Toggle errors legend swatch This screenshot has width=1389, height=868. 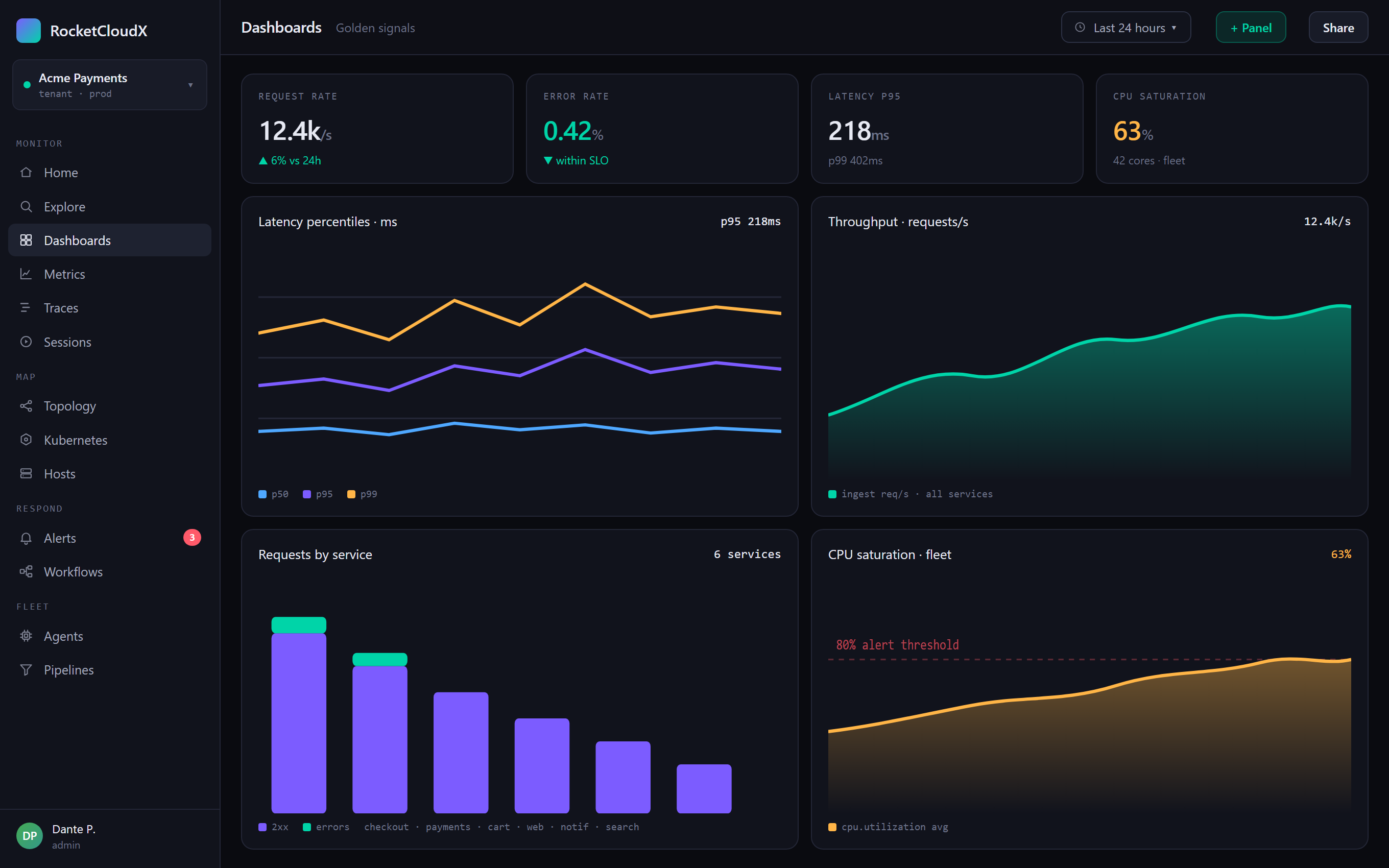tap(307, 827)
